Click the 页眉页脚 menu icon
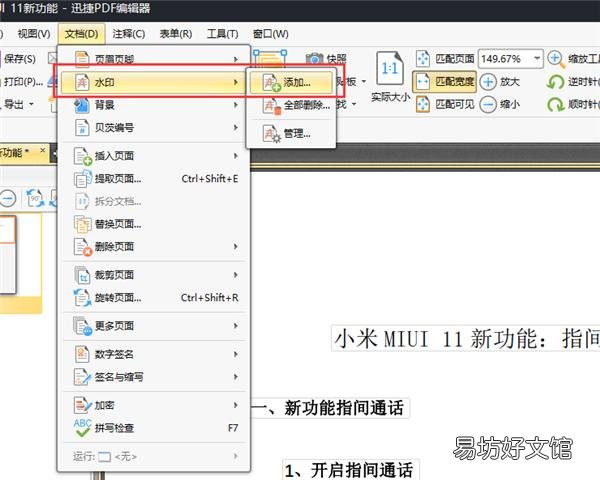 coord(82,58)
